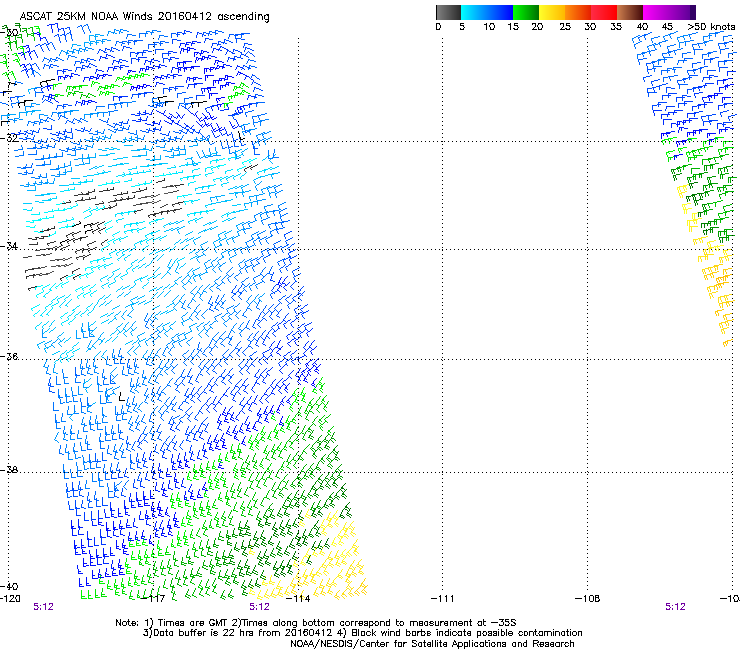Click the '40' color bar scale label

tap(642, 27)
